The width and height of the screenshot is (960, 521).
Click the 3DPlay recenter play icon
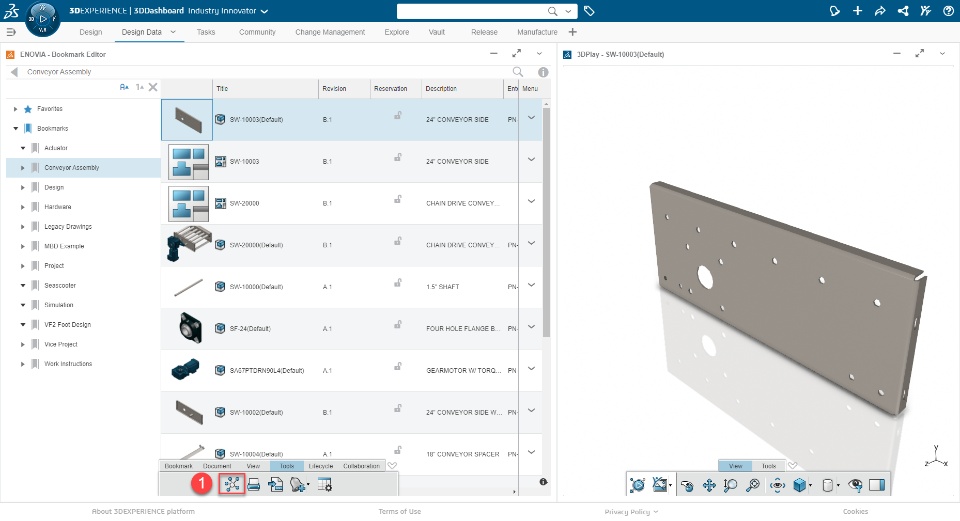click(x=637, y=485)
